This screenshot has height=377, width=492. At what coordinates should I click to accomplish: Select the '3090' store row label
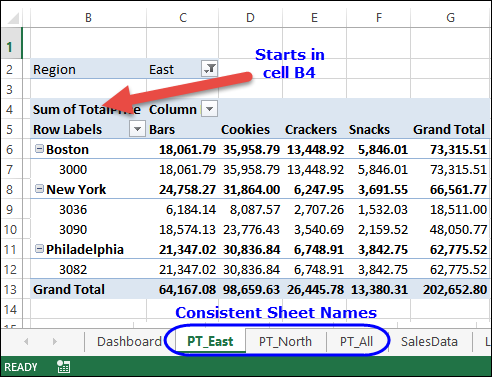73,229
